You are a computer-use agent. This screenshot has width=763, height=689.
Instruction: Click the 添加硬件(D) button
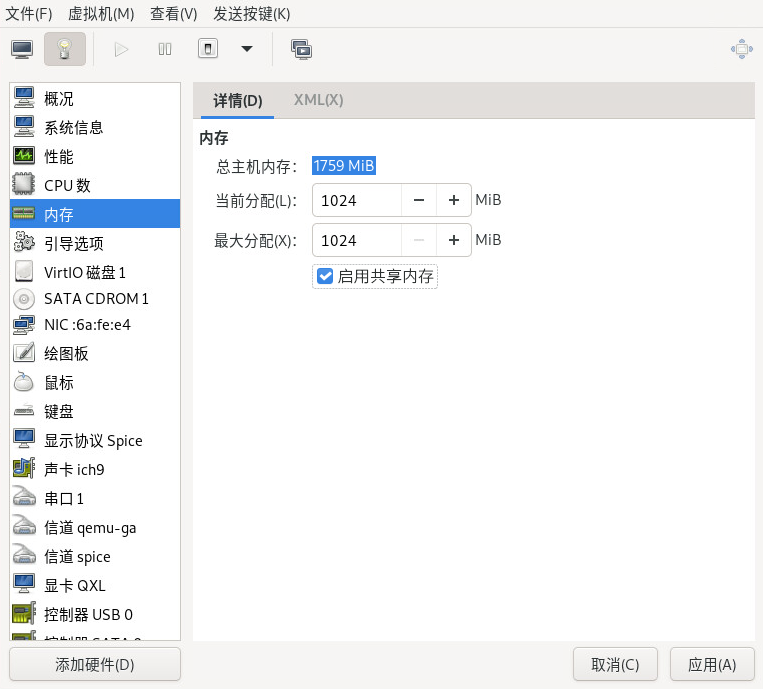click(x=95, y=665)
